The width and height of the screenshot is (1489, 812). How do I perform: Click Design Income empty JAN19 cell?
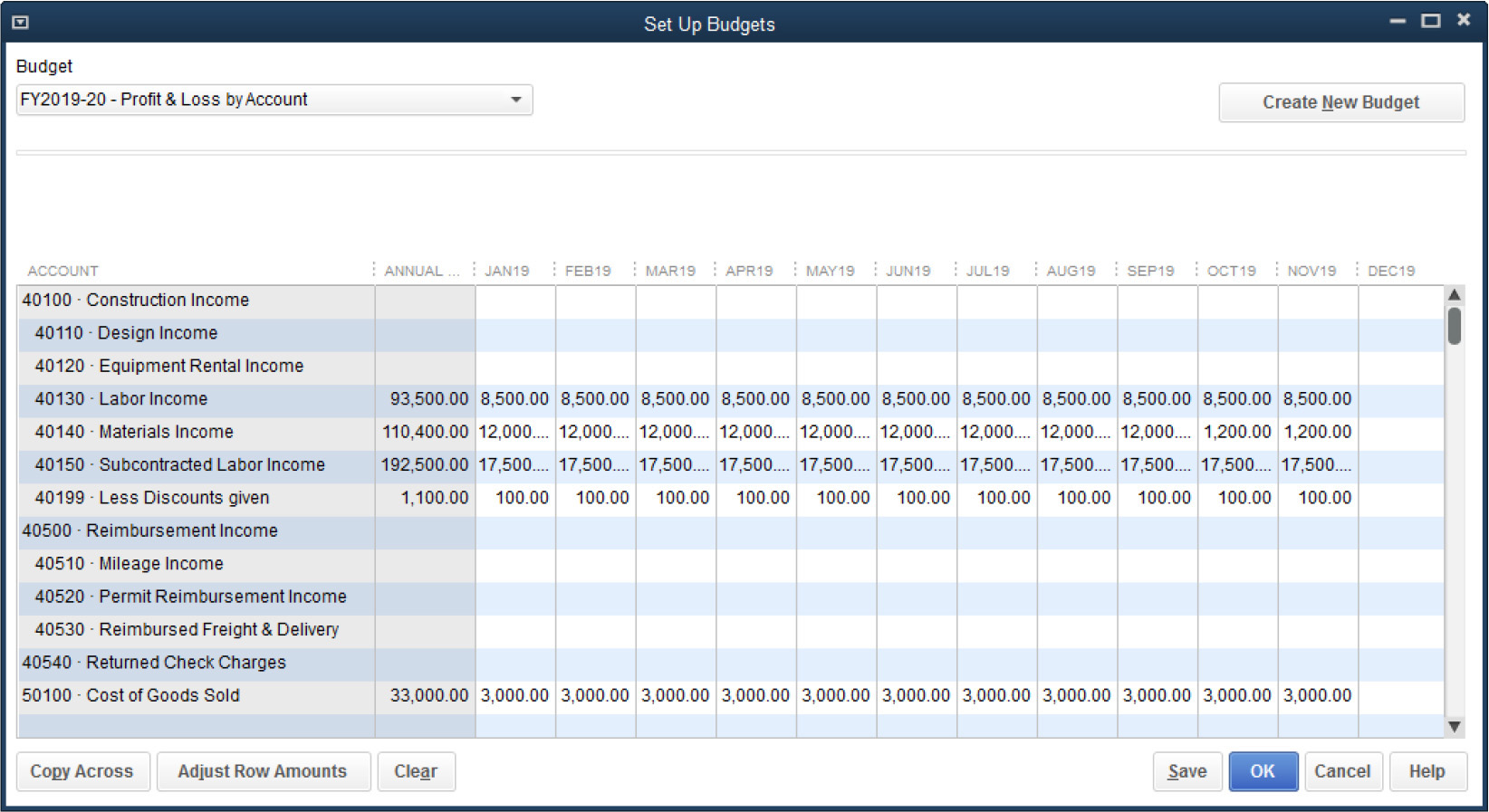click(515, 334)
